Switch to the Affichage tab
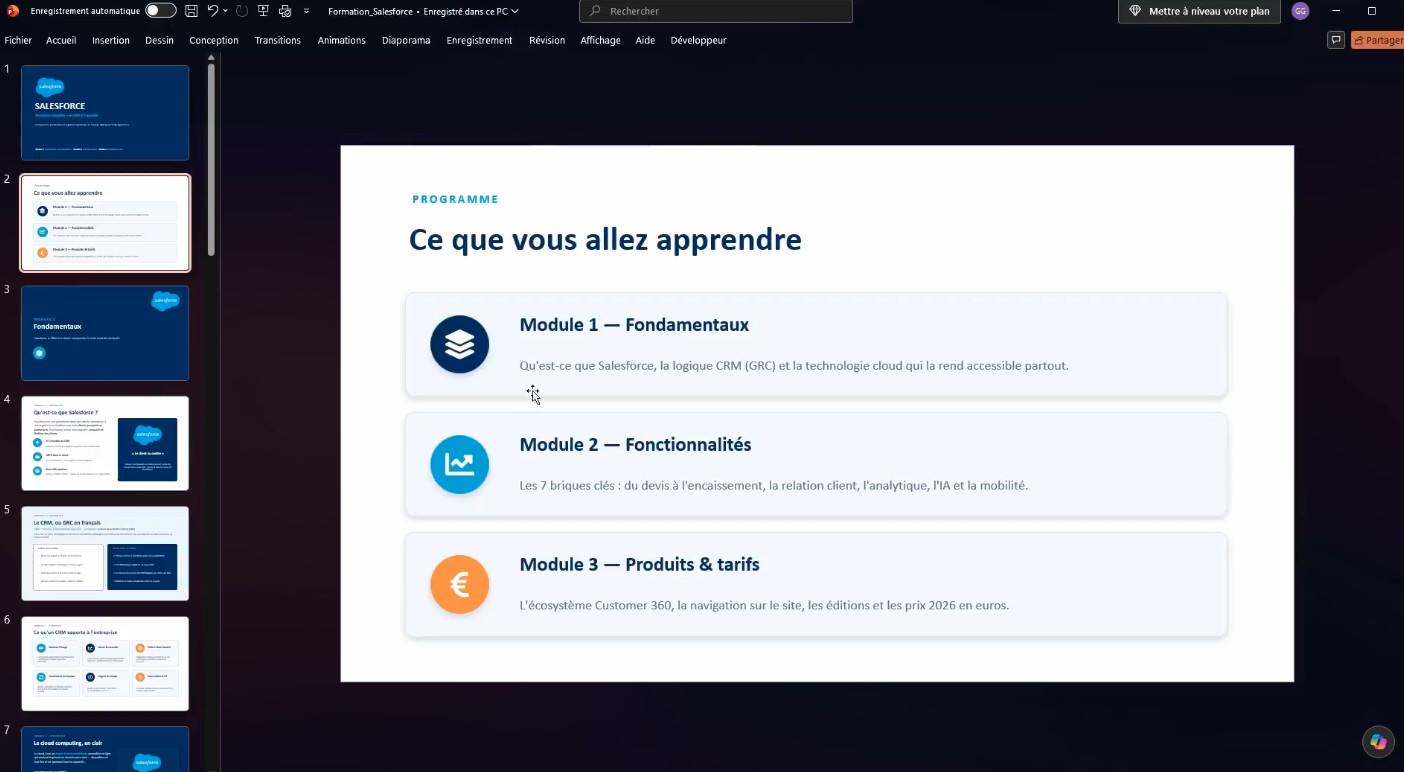Viewport: 1404px width, 772px height. click(600, 41)
